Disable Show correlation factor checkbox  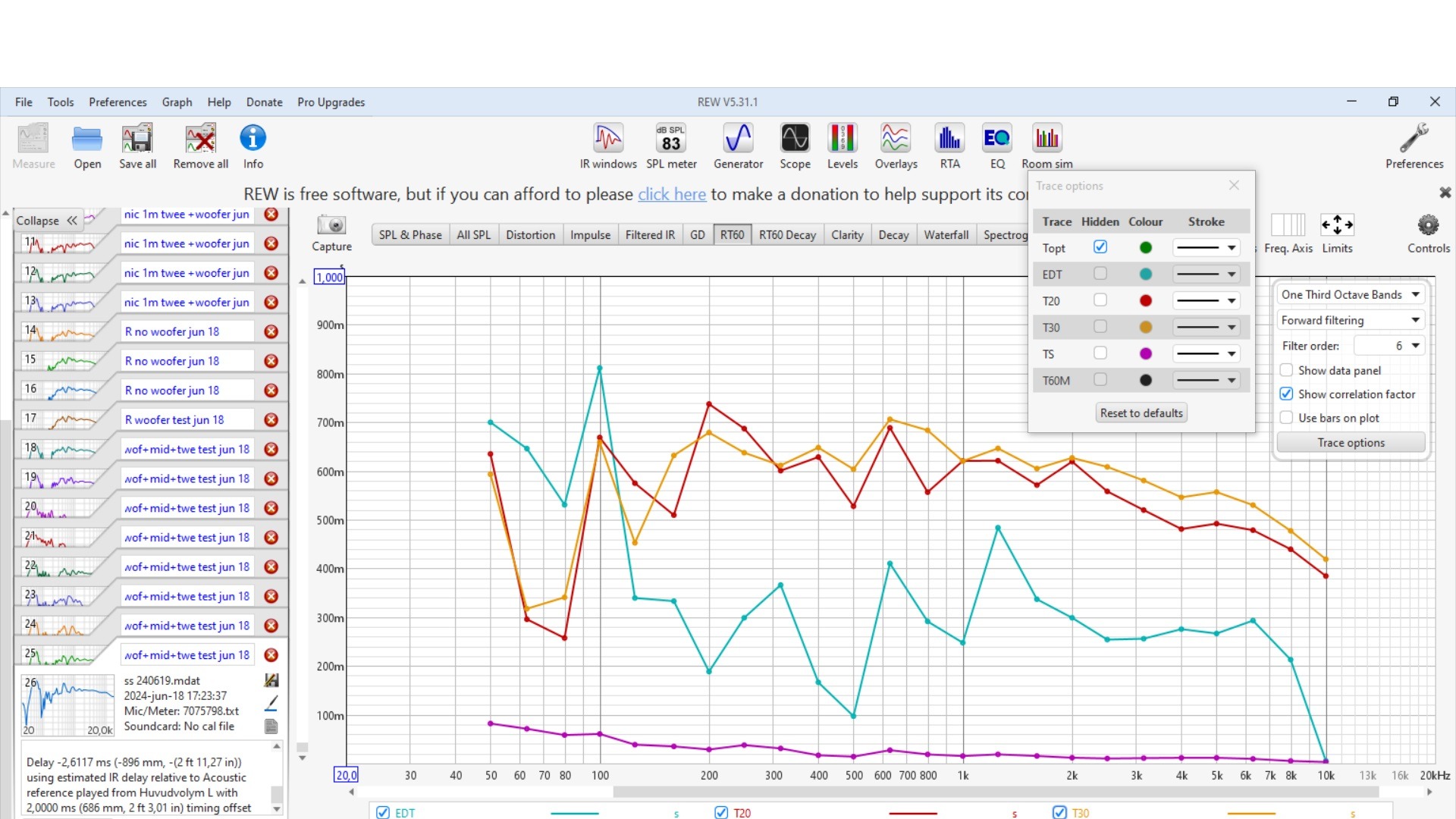pos(1286,394)
